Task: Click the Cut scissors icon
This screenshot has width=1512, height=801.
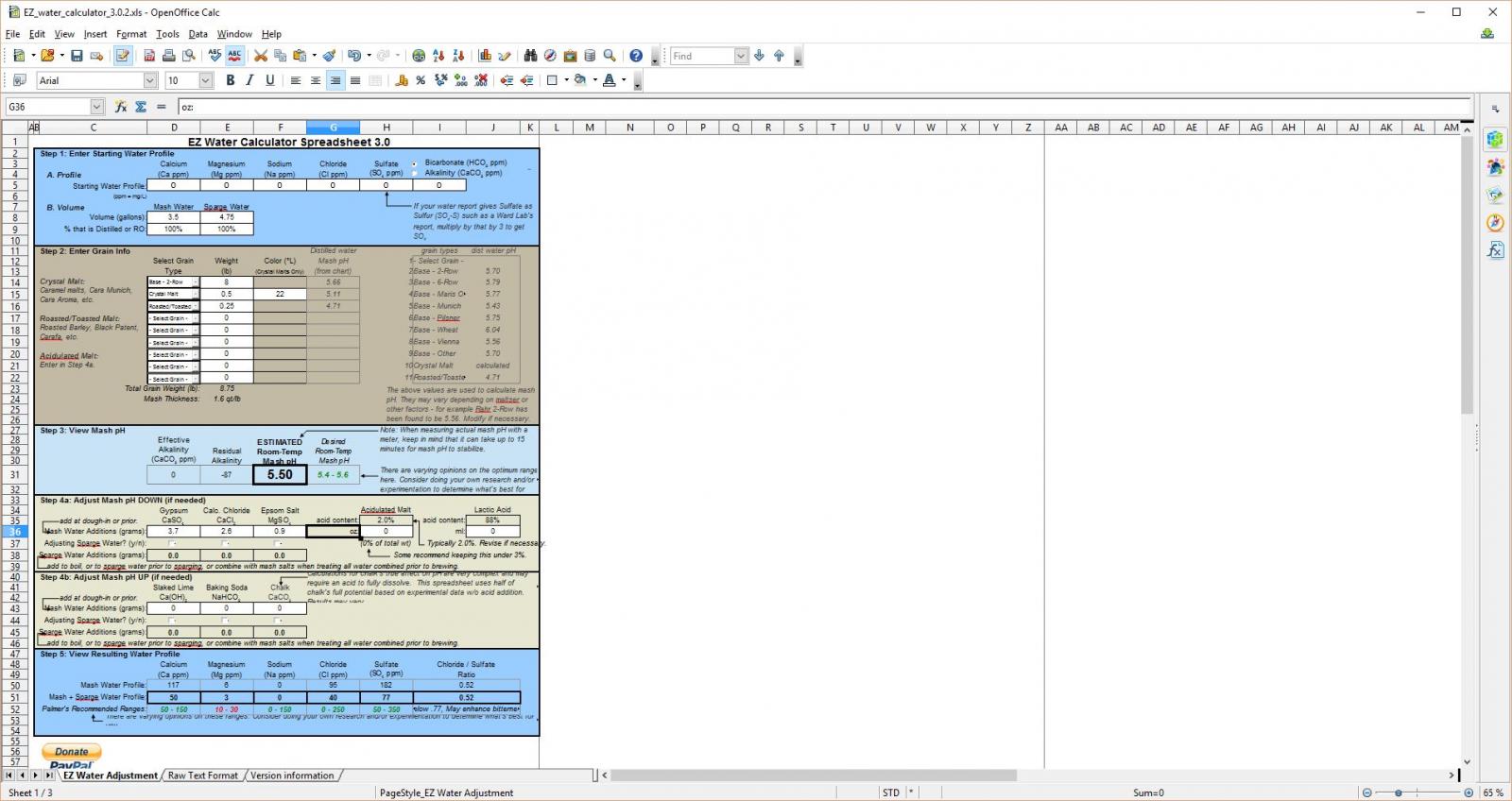Action: (261, 57)
